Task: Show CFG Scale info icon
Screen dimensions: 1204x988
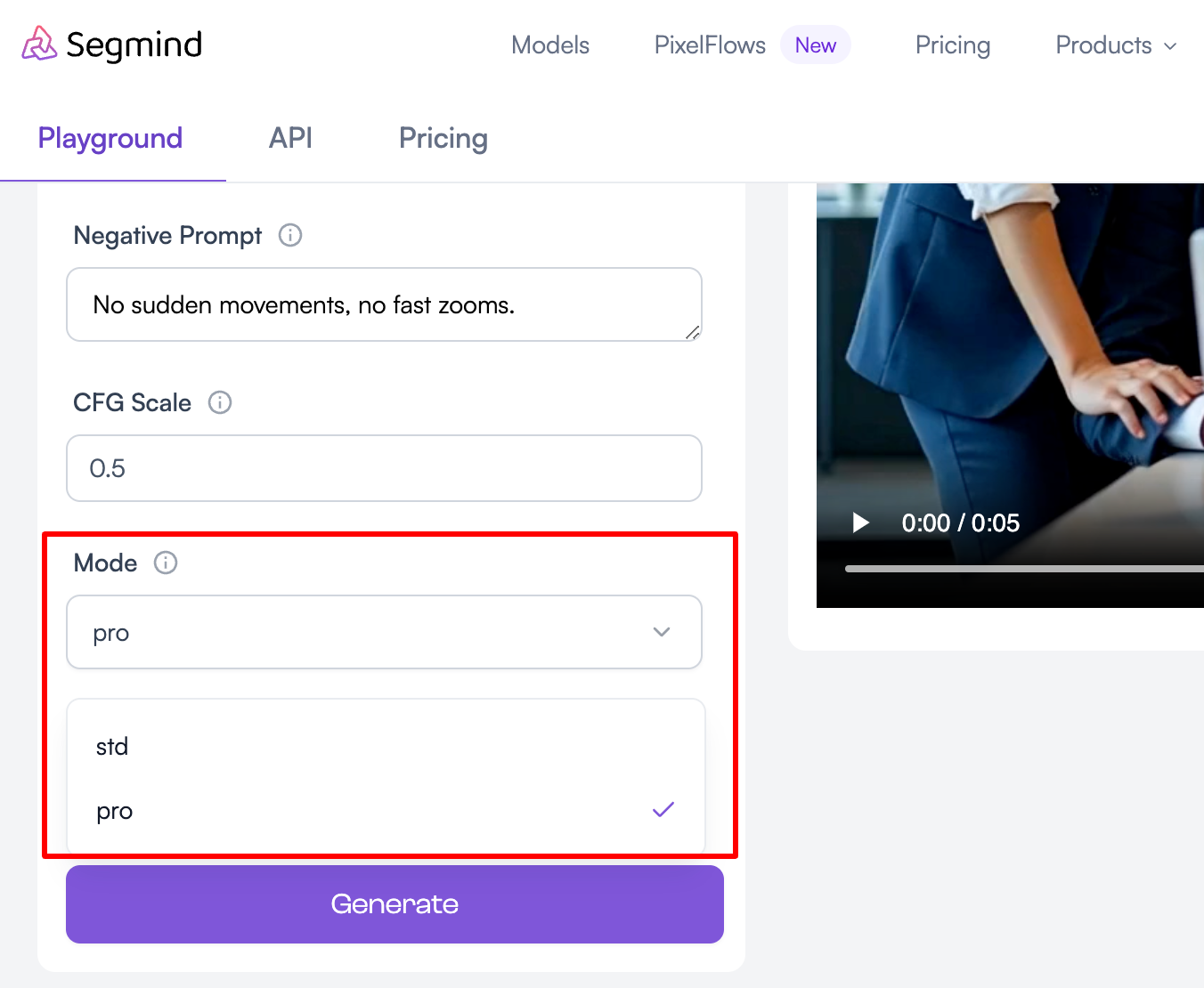Action: [x=220, y=402]
